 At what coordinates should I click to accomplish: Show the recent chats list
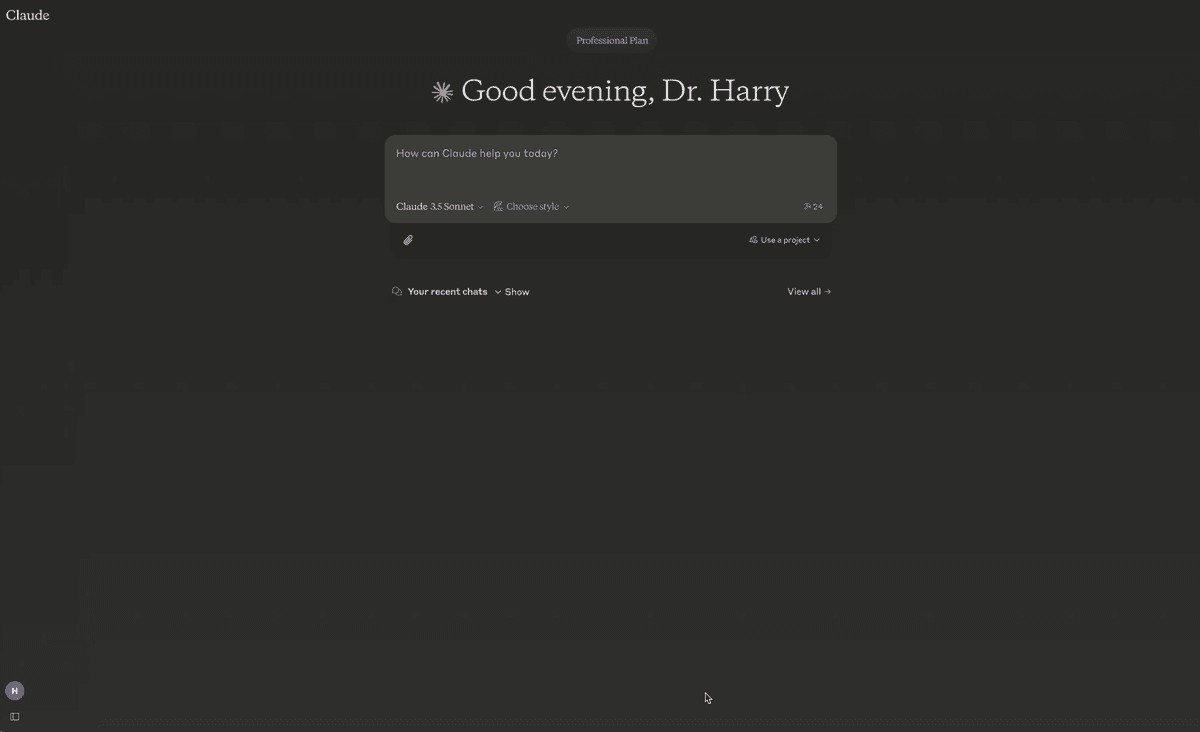click(x=512, y=292)
